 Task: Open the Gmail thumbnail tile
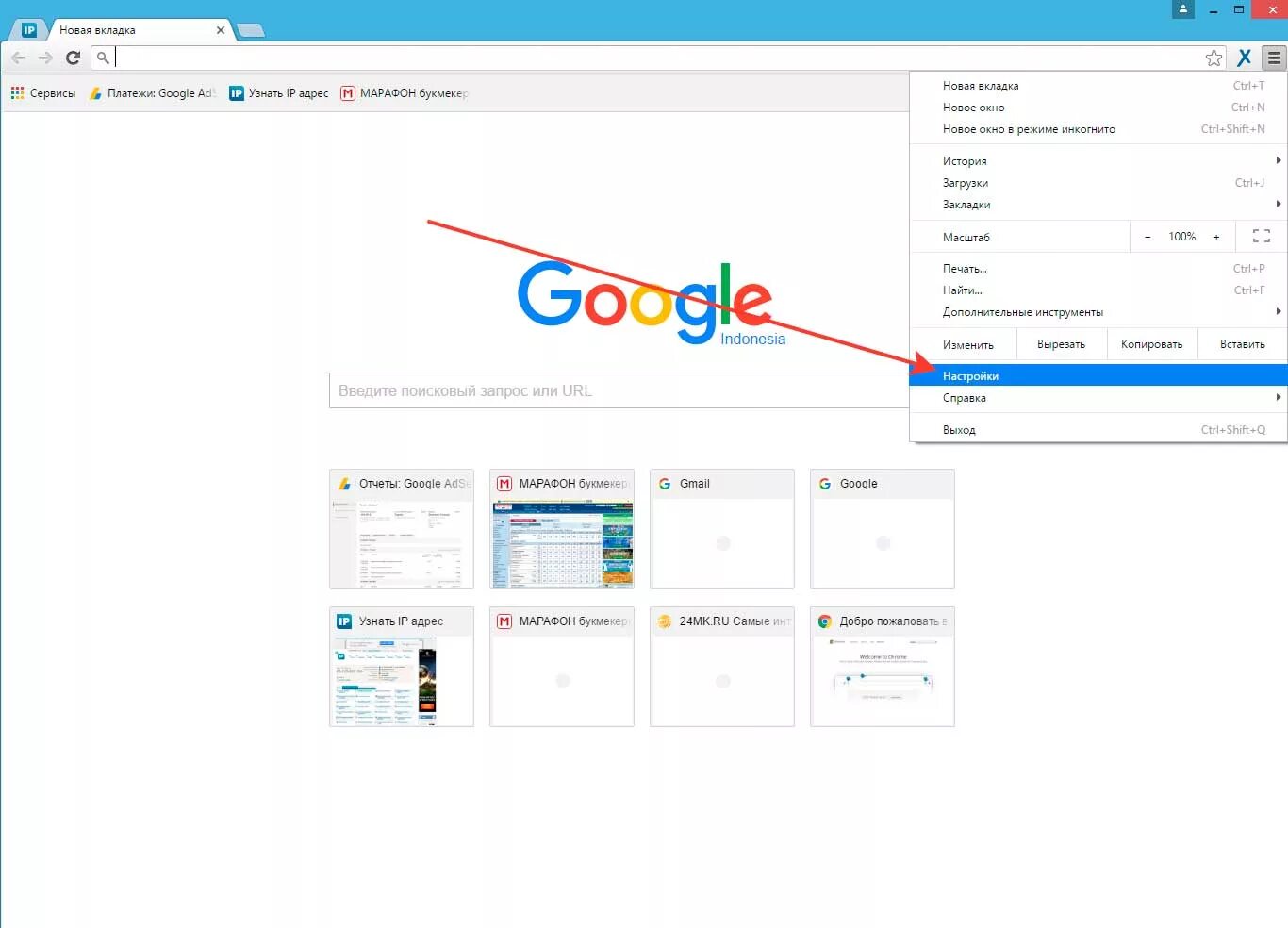722,529
